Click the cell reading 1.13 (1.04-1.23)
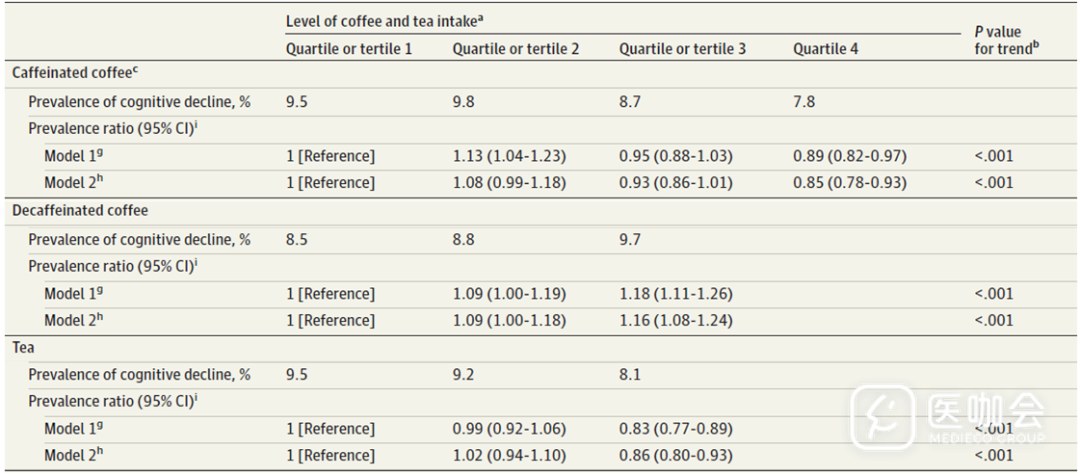1080x476 pixels. (509, 156)
